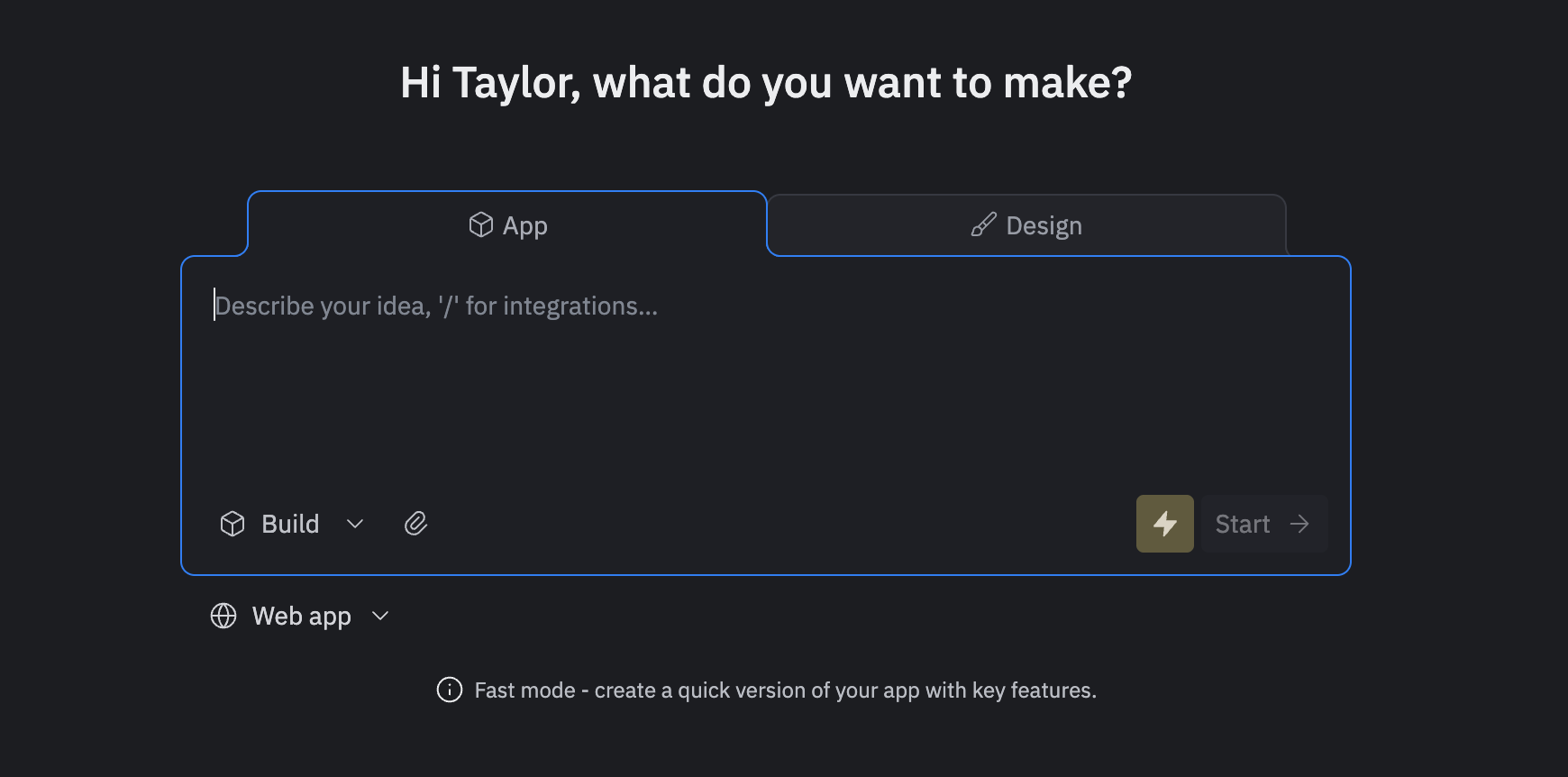Click the Fast mode description text
1568x777 pixels.
tap(785, 690)
